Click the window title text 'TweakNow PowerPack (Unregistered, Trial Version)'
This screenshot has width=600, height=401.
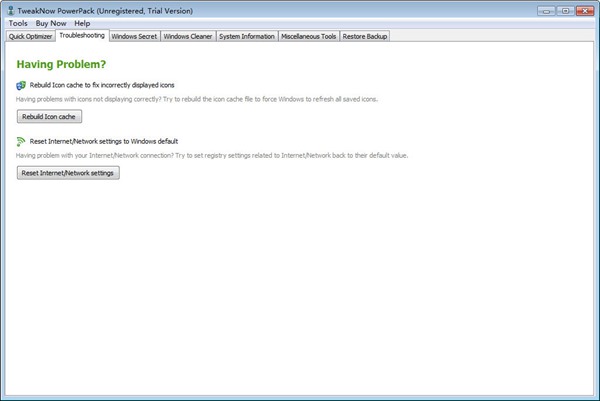click(x=105, y=11)
